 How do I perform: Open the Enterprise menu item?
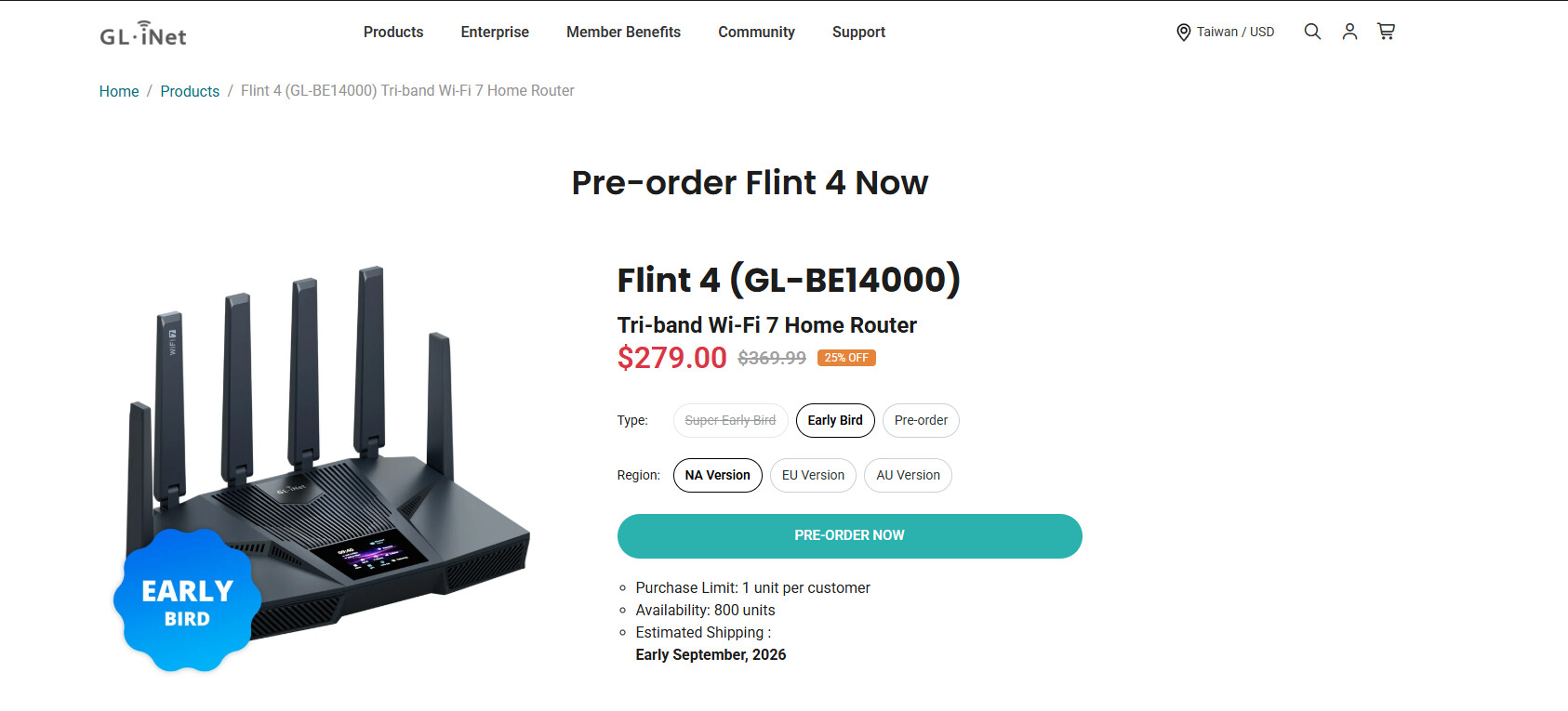tap(495, 32)
